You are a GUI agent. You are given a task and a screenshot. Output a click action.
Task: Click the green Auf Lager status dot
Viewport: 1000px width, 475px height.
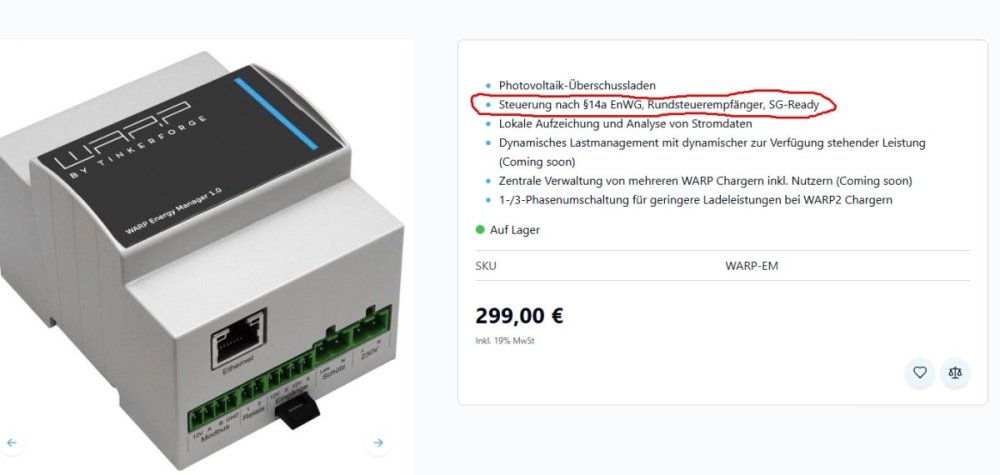(x=480, y=230)
